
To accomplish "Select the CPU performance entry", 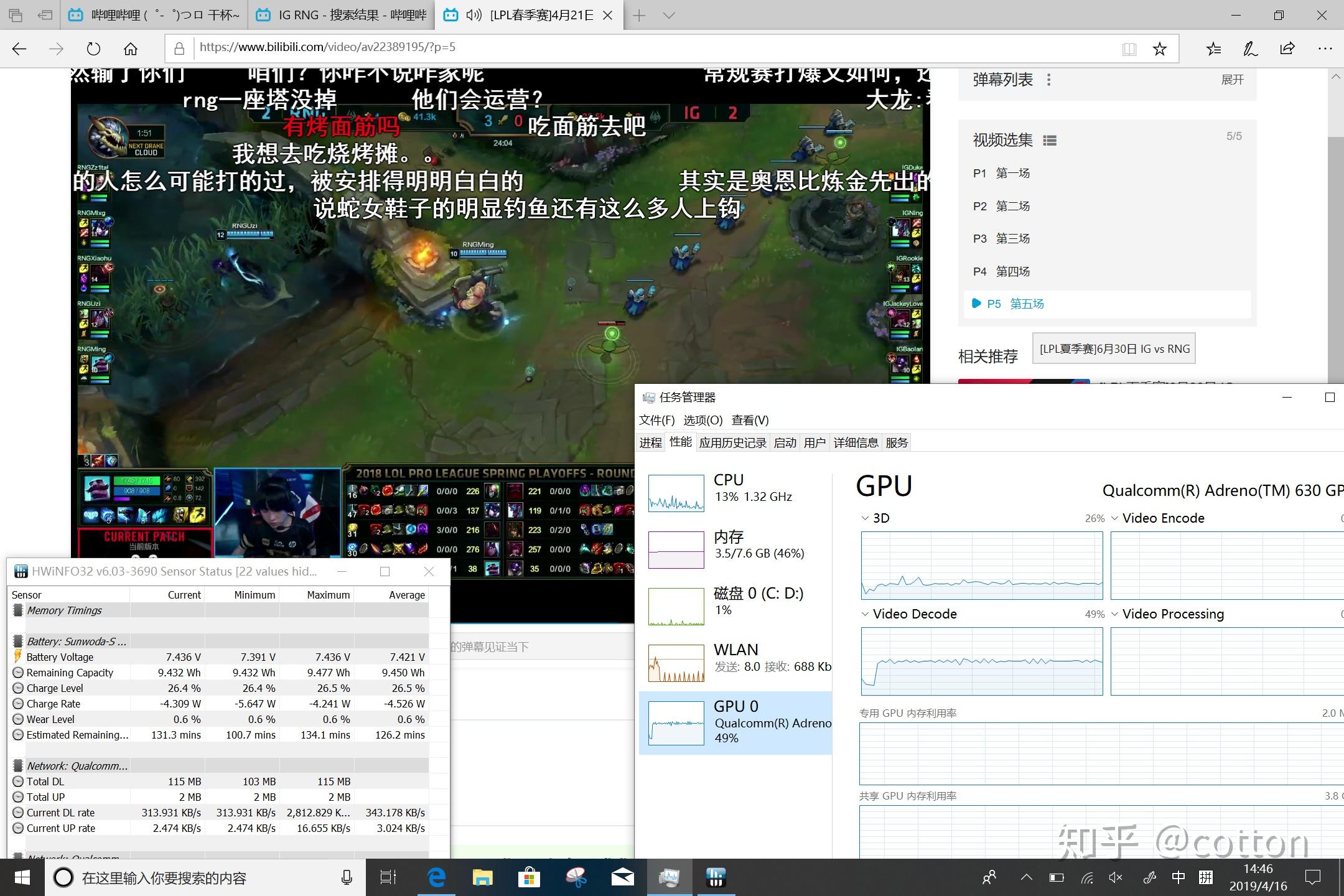I will pyautogui.click(x=734, y=488).
